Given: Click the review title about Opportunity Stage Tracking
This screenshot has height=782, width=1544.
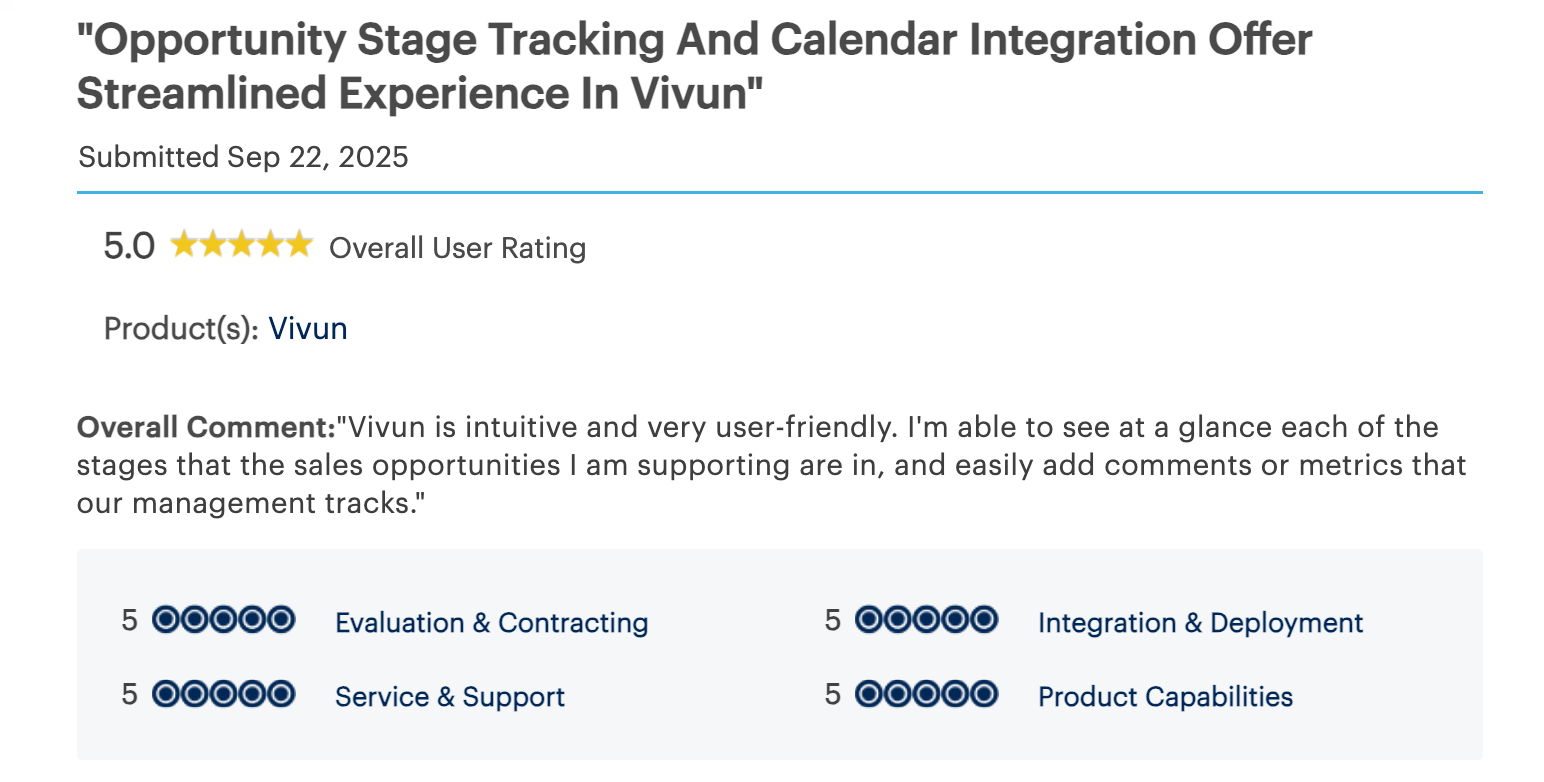Looking at the screenshot, I should [694, 66].
